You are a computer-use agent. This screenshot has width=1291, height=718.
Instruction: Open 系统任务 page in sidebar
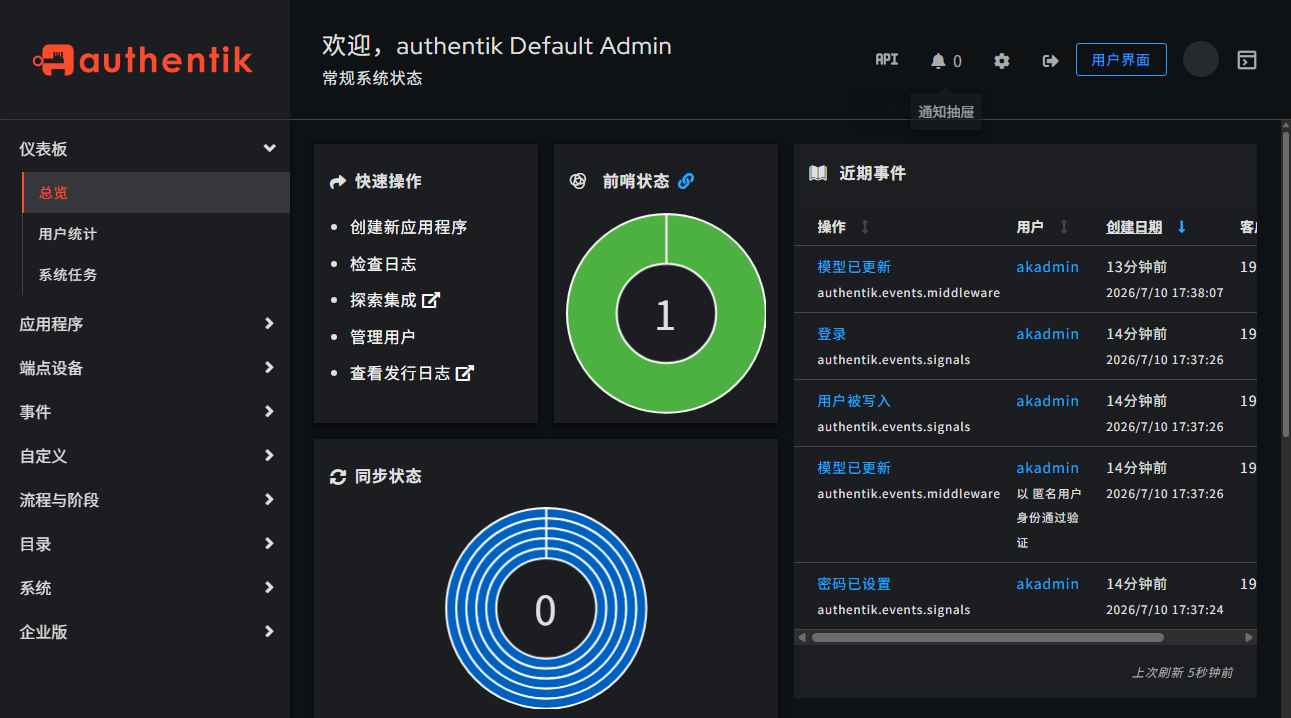(156, 275)
